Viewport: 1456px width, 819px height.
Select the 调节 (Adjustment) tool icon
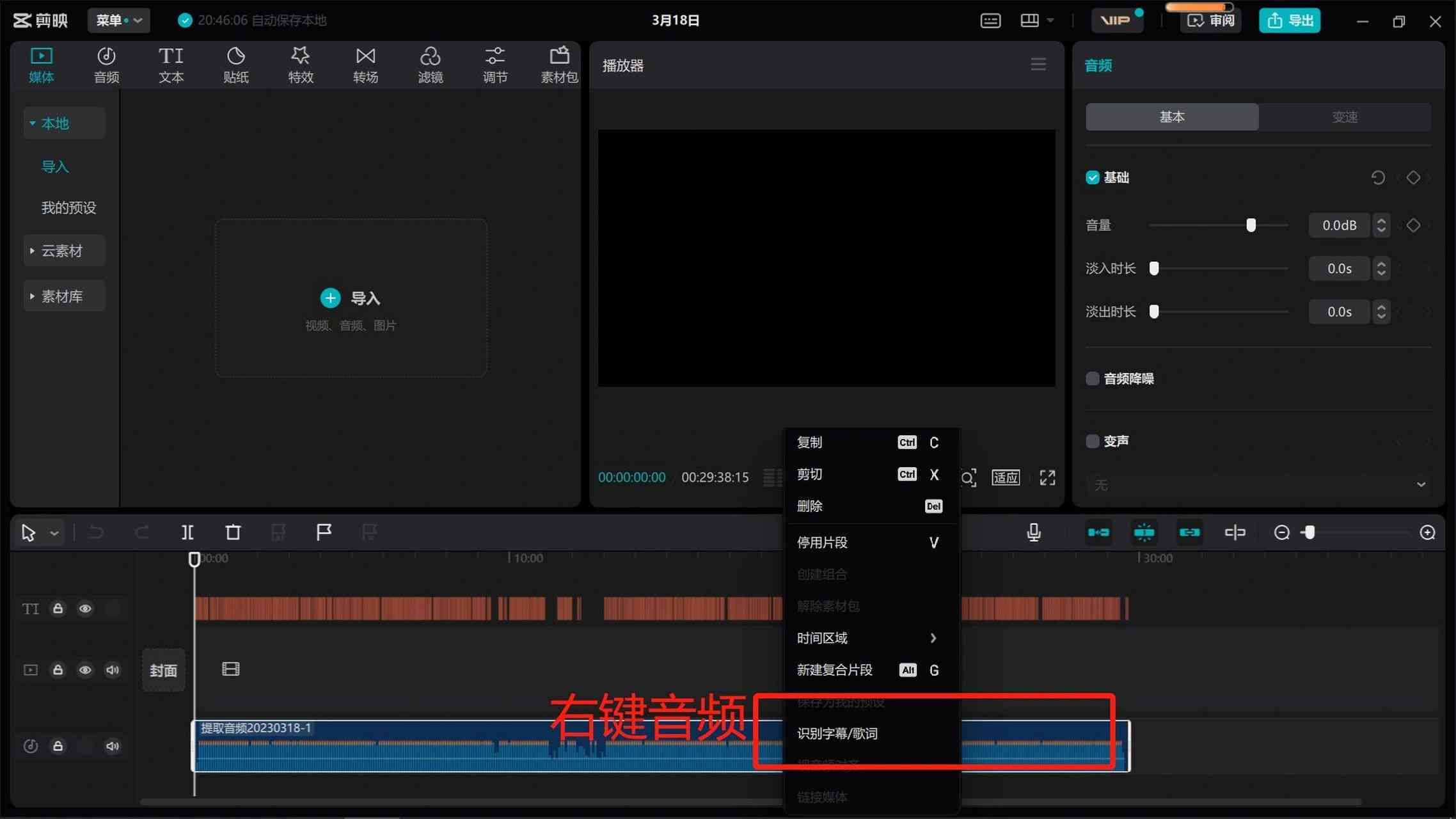pyautogui.click(x=494, y=64)
